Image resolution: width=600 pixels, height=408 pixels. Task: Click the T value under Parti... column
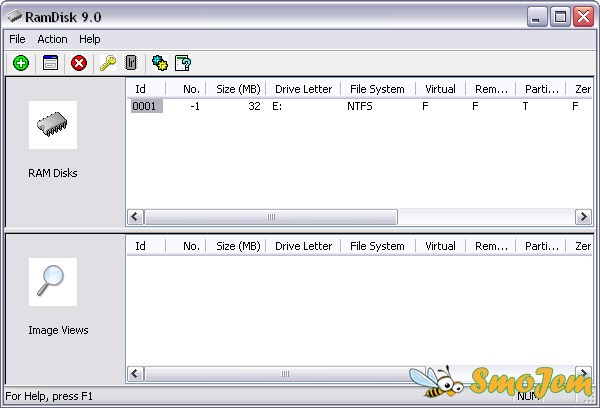(525, 106)
